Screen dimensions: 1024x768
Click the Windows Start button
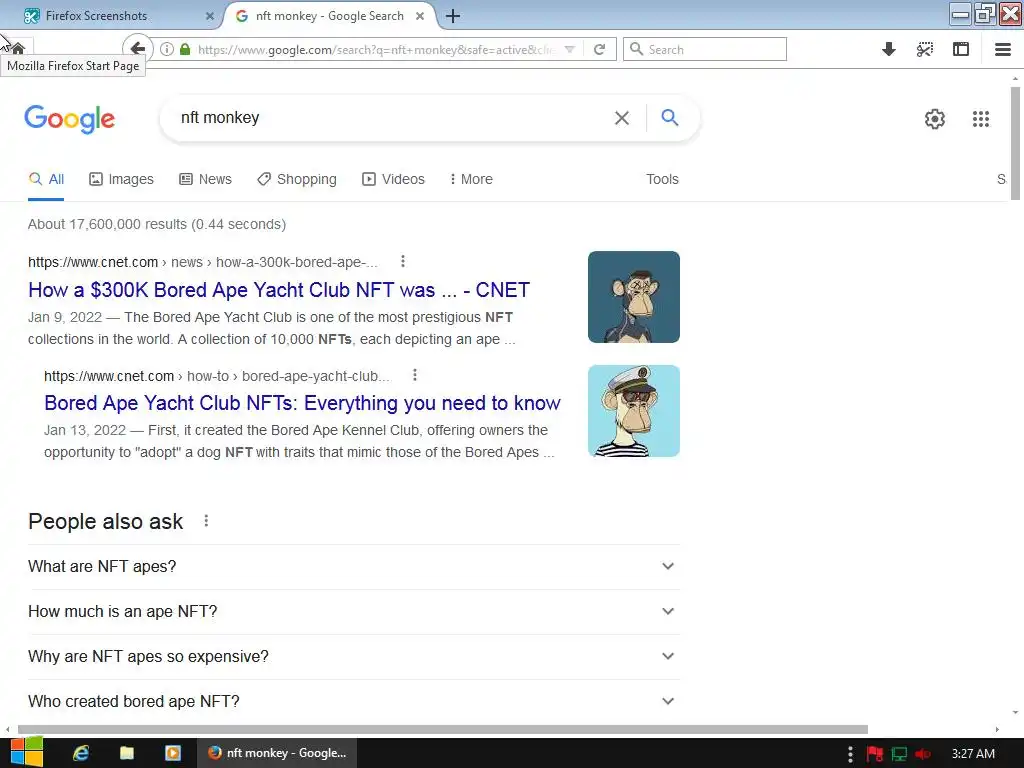(27, 752)
